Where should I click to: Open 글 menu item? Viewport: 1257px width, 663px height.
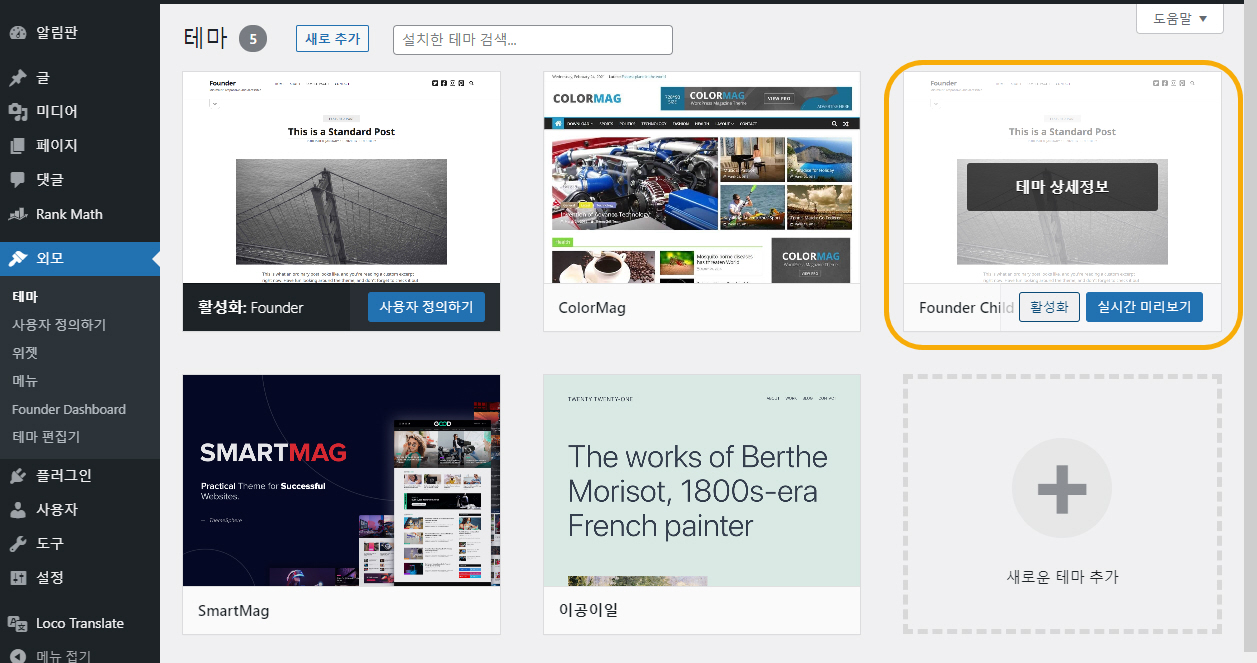[43, 78]
